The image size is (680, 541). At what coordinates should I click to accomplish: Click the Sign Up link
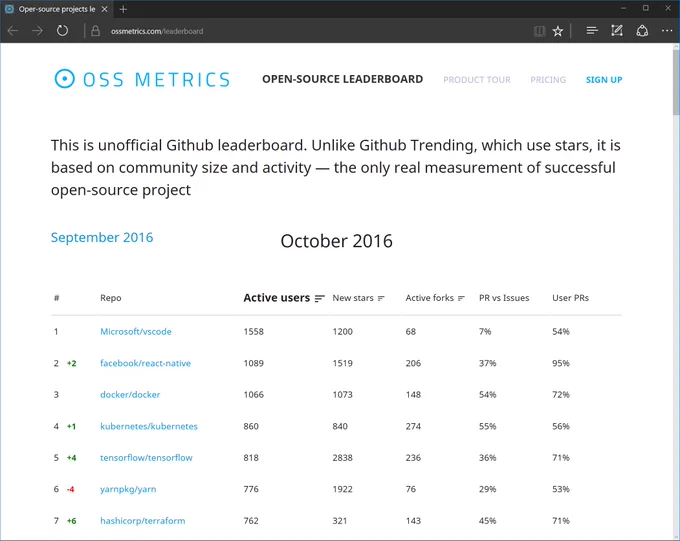(604, 80)
